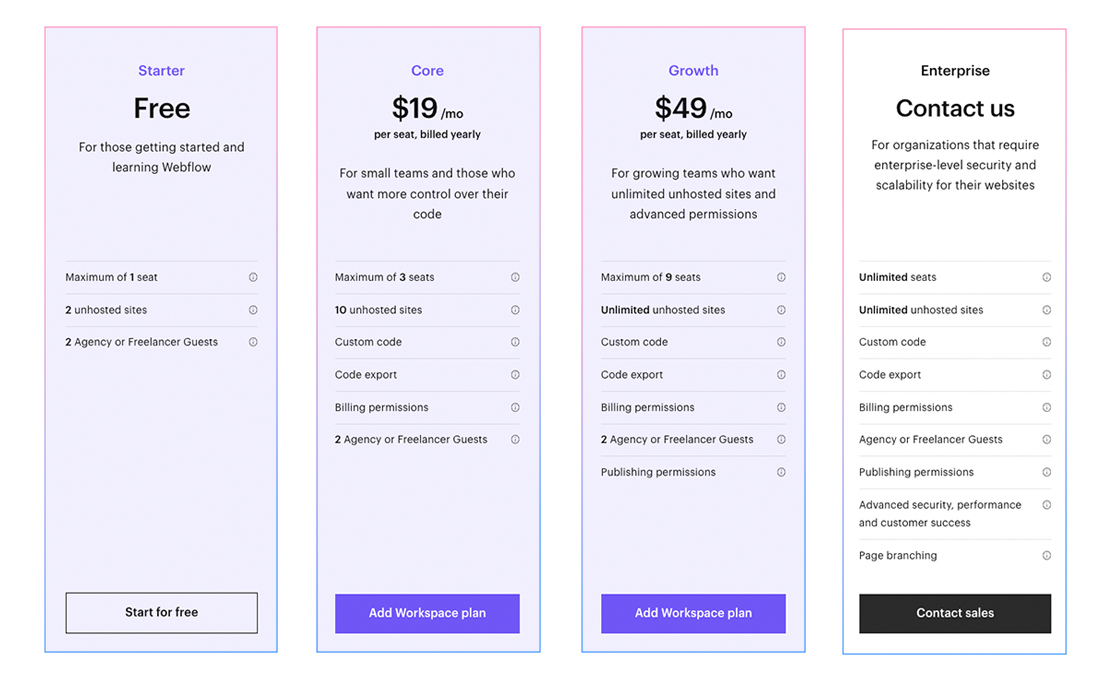1100x680 pixels.
Task: Show info for Starter 2 unhosted sites
Action: (x=253, y=310)
